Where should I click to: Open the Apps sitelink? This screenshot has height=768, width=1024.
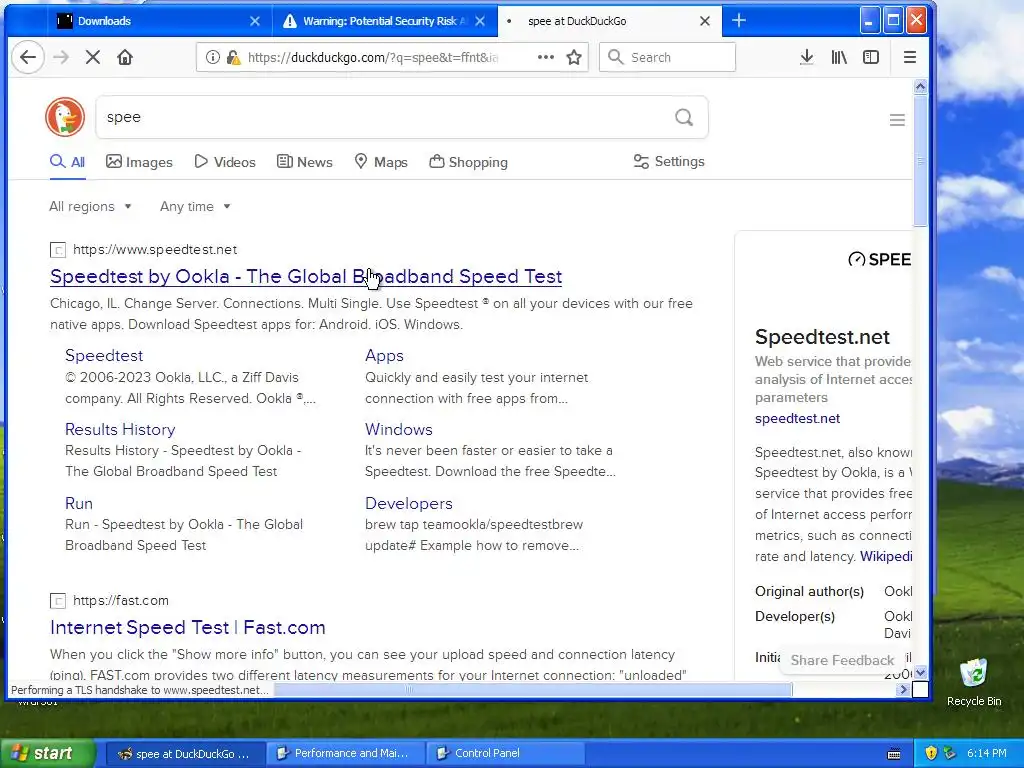384,355
